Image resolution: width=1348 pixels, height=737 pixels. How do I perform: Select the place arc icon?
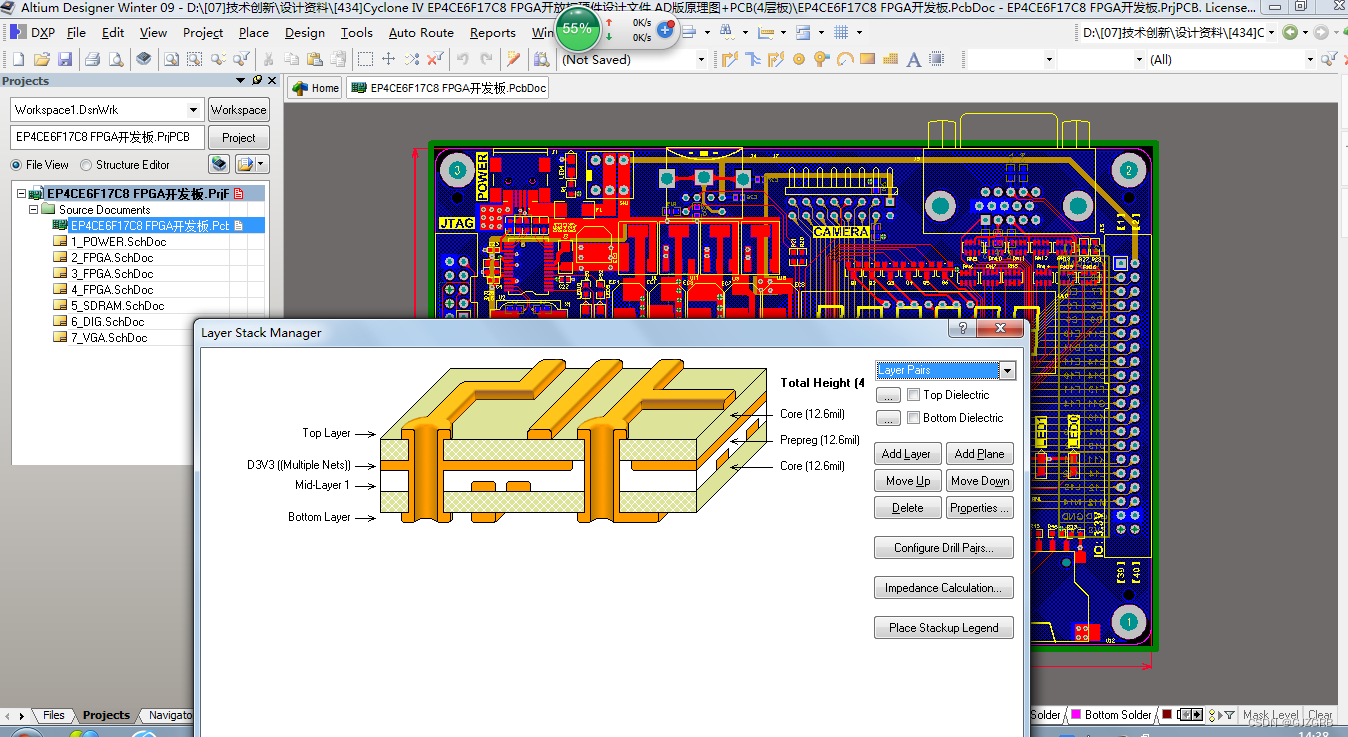(845, 60)
